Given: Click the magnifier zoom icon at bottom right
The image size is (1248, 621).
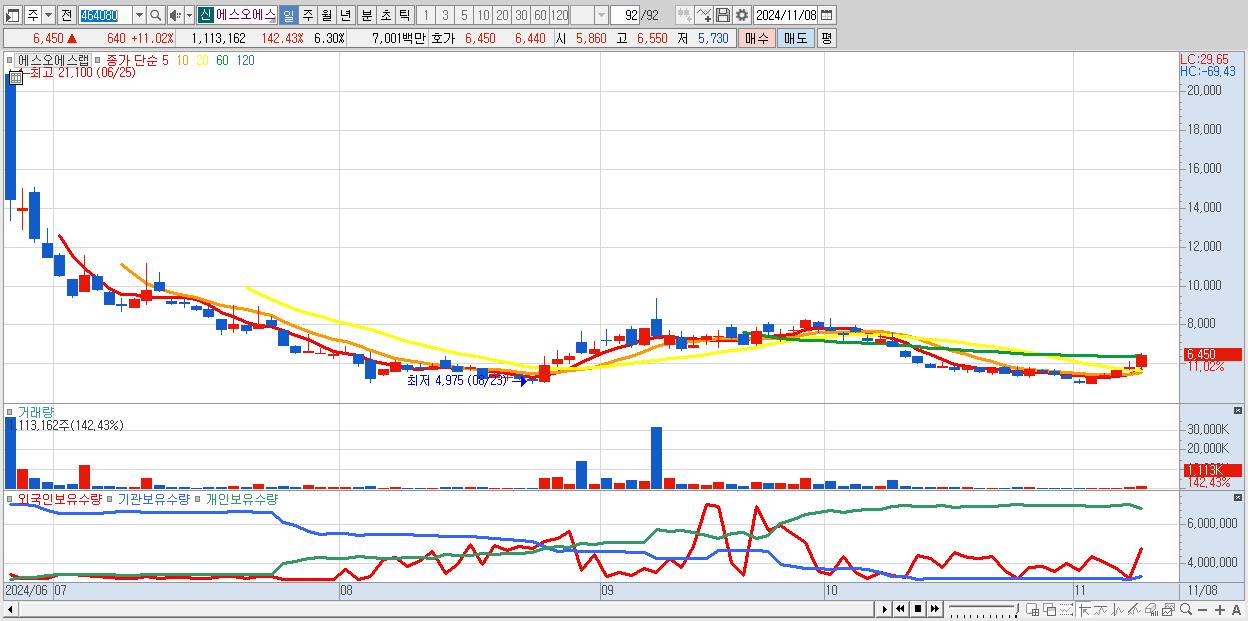Looking at the screenshot, I should pyautogui.click(x=1186, y=609).
